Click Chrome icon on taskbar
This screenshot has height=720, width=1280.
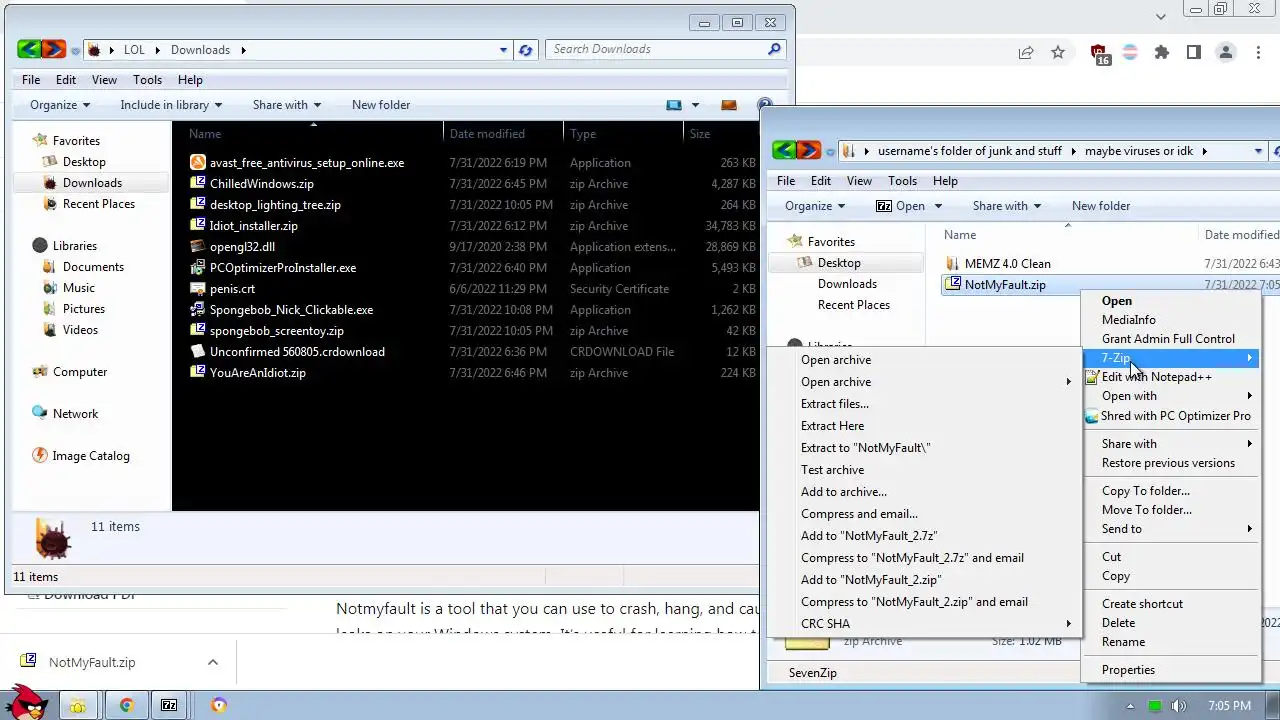(127, 705)
